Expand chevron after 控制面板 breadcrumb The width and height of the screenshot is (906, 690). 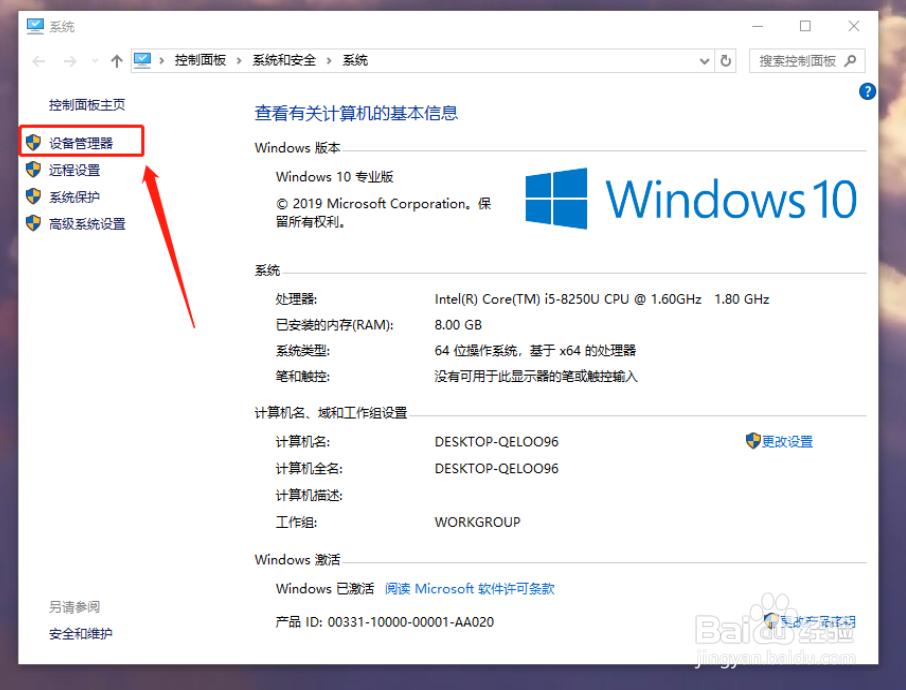coord(239,61)
